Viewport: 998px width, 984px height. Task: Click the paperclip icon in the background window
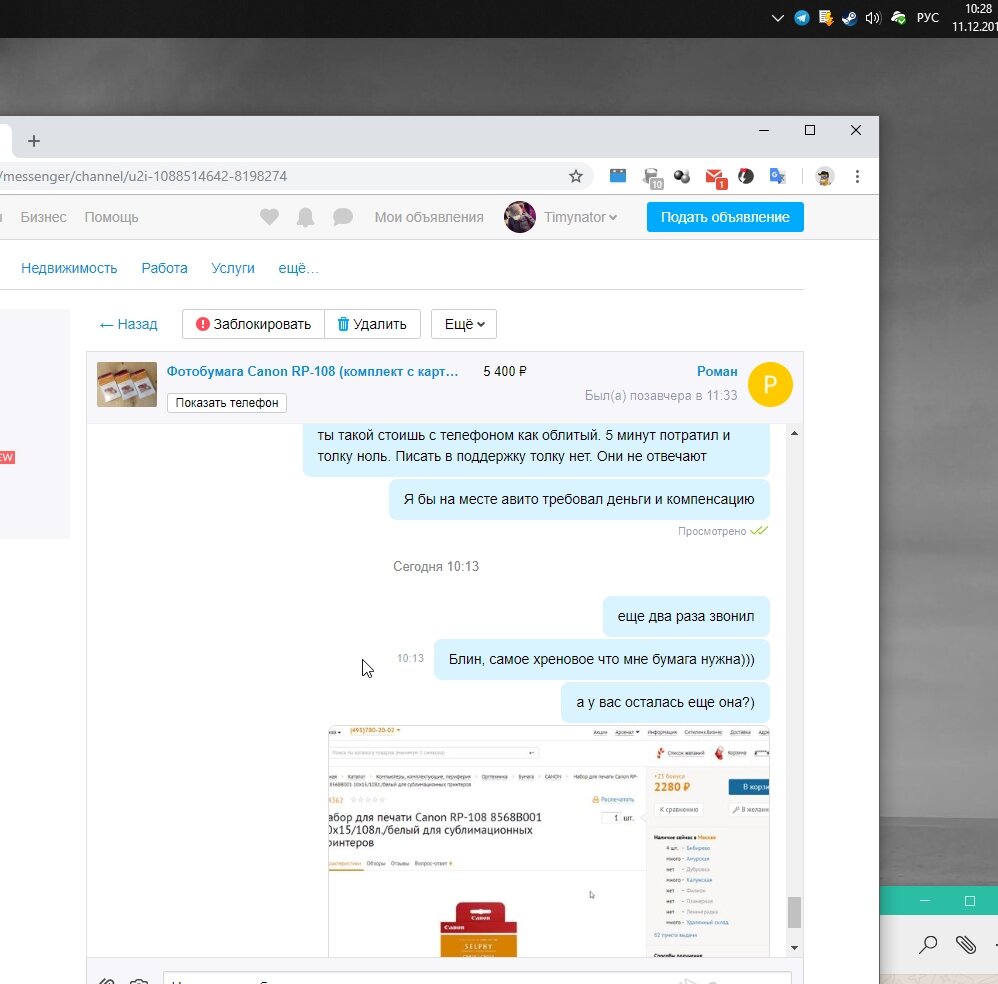coord(966,945)
